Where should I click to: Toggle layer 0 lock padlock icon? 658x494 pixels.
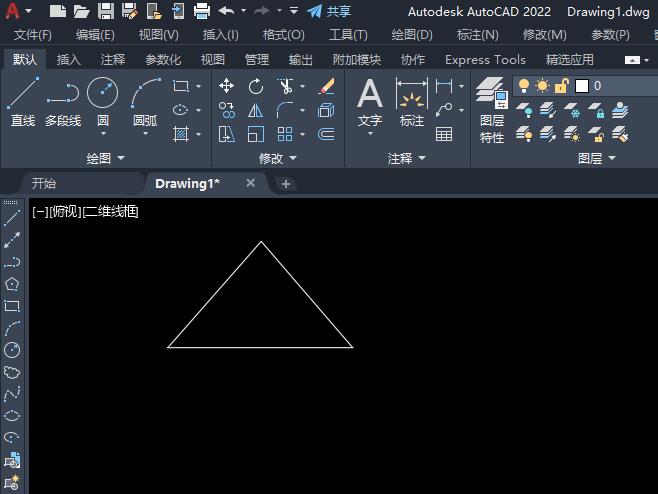tap(561, 86)
